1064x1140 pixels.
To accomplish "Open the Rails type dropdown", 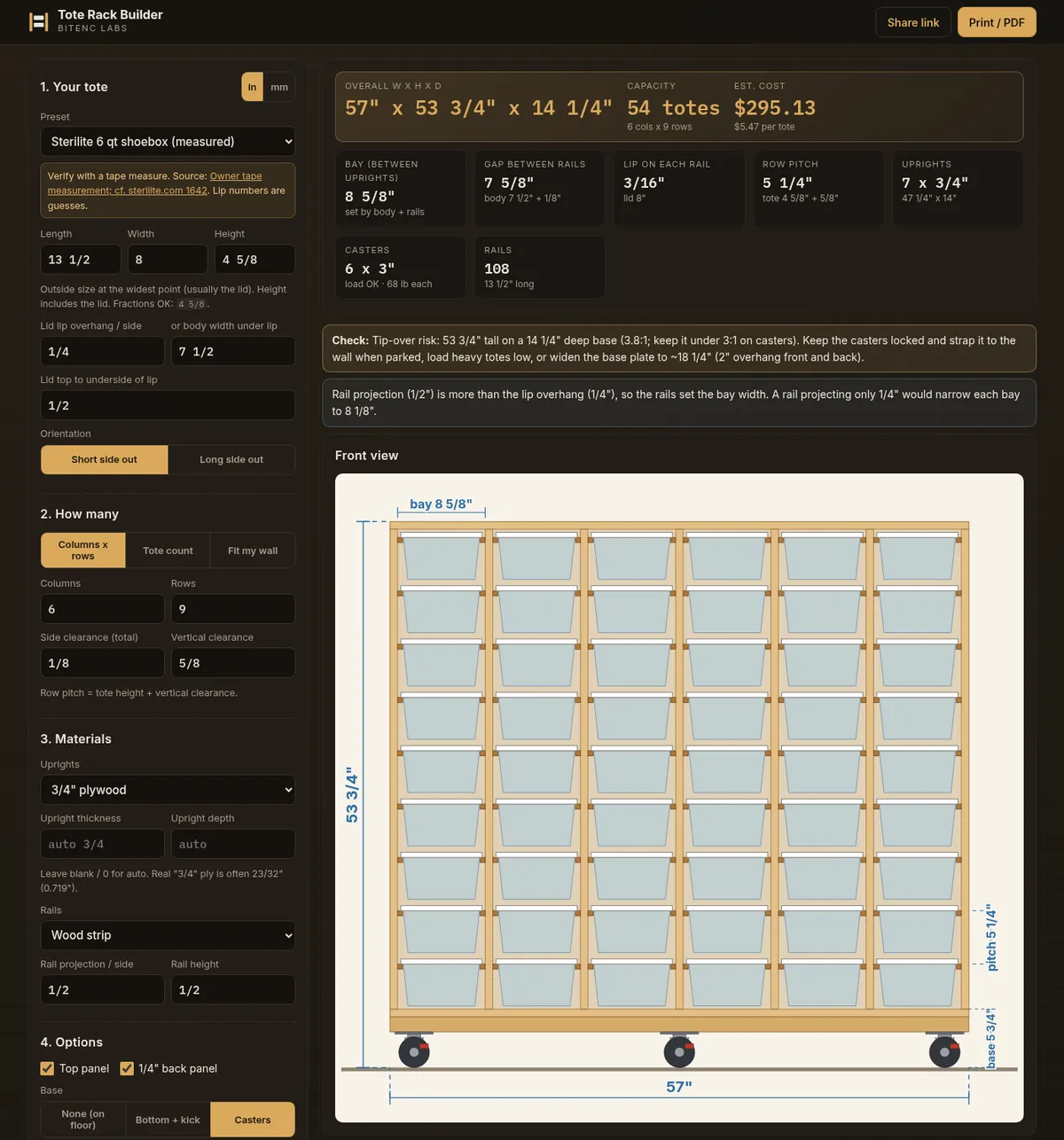I will (168, 935).
